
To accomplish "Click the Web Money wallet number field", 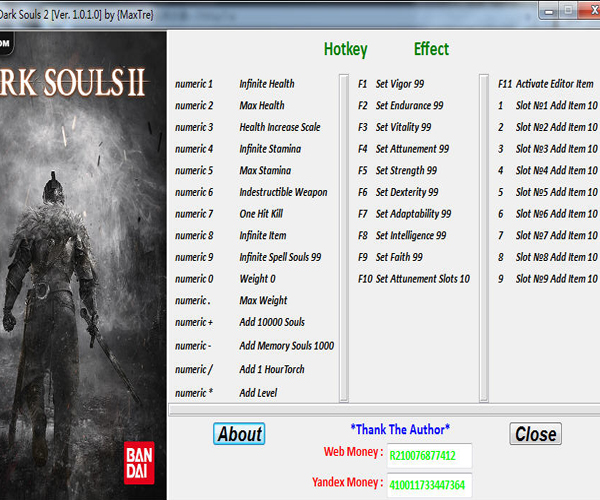I will click(429, 456).
